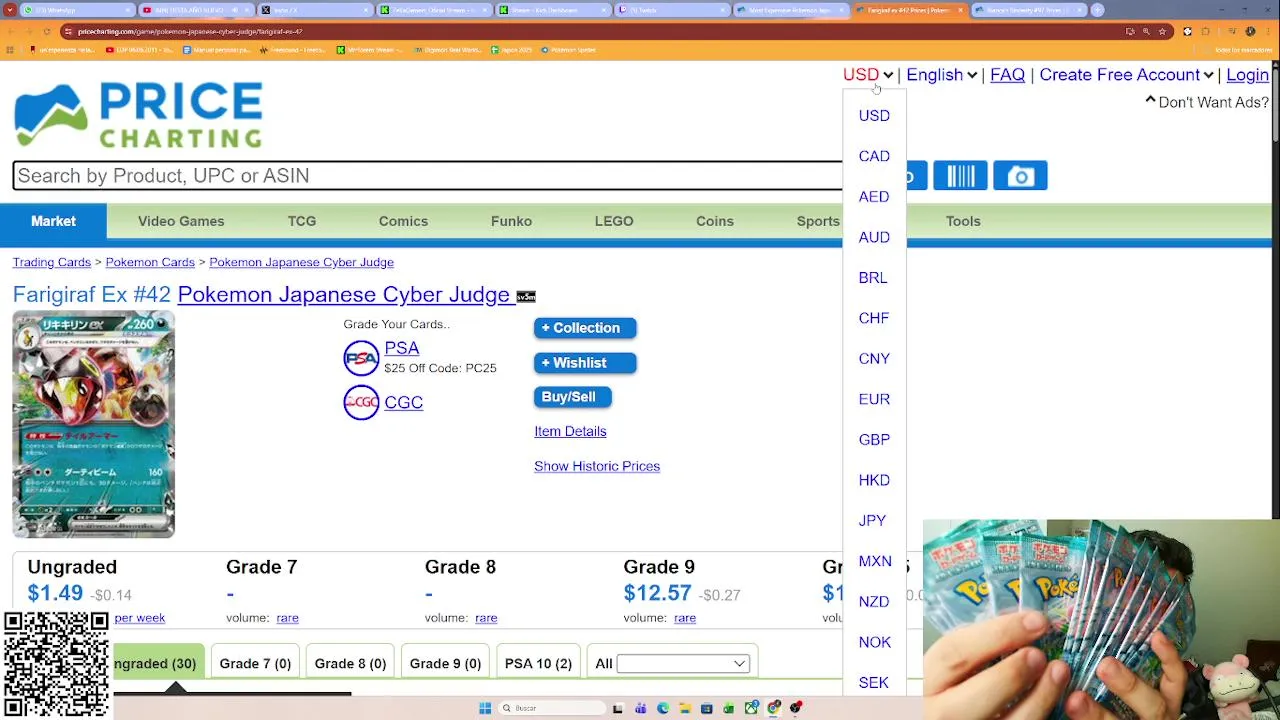Open File Explorer from taskbar

684,708
